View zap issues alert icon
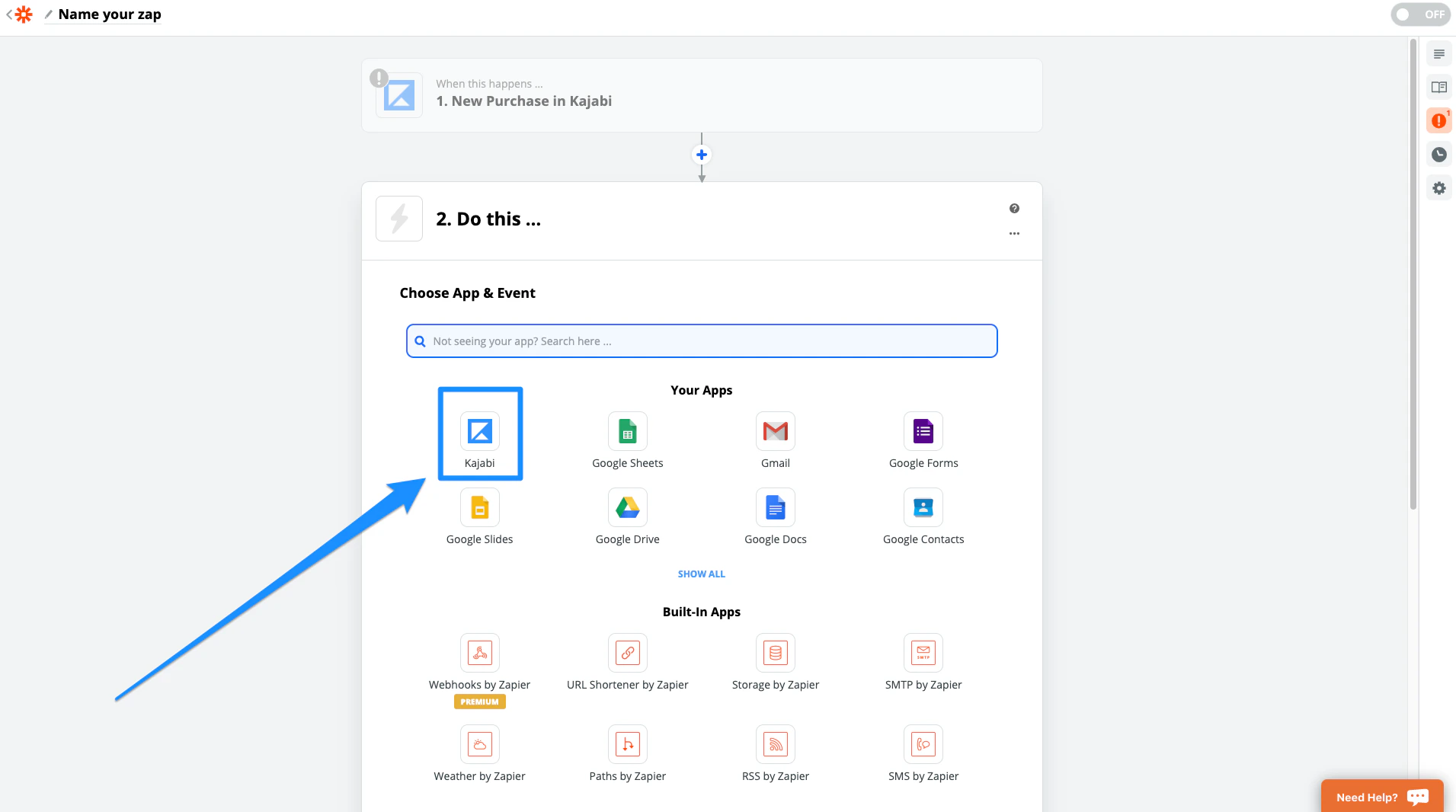 [x=1438, y=121]
